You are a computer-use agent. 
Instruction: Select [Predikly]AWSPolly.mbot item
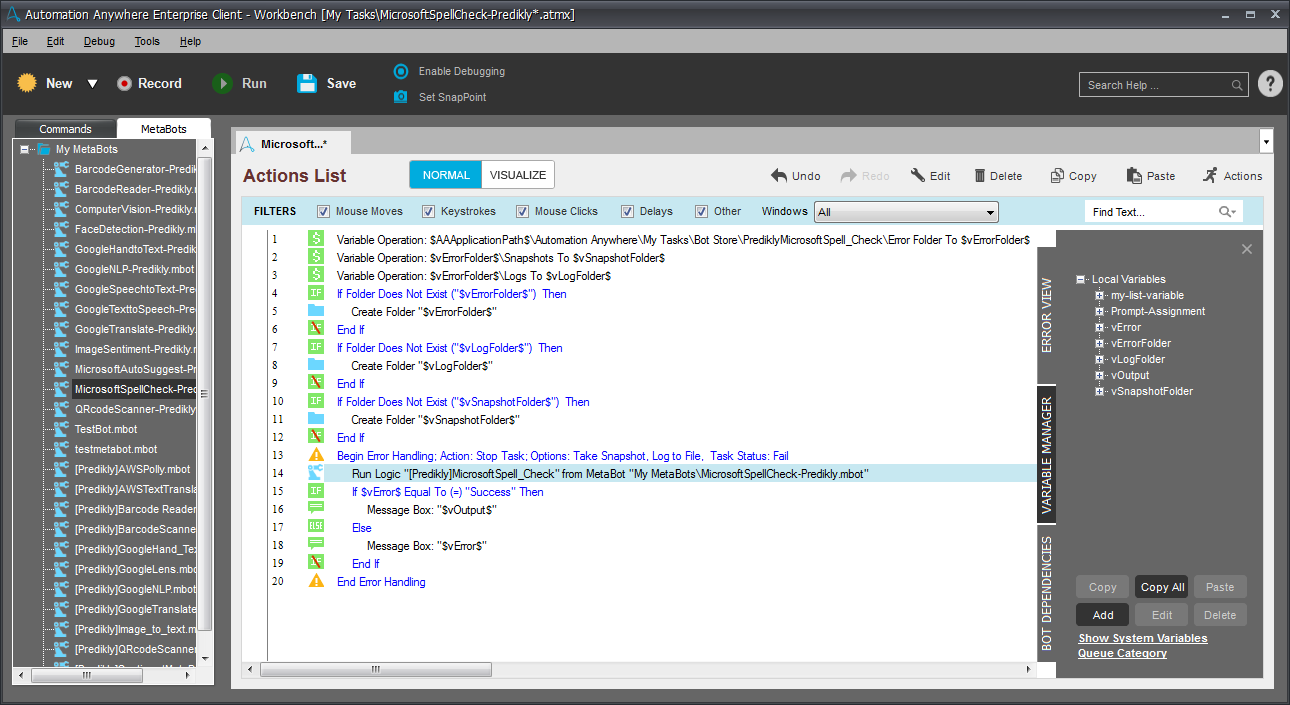133,469
